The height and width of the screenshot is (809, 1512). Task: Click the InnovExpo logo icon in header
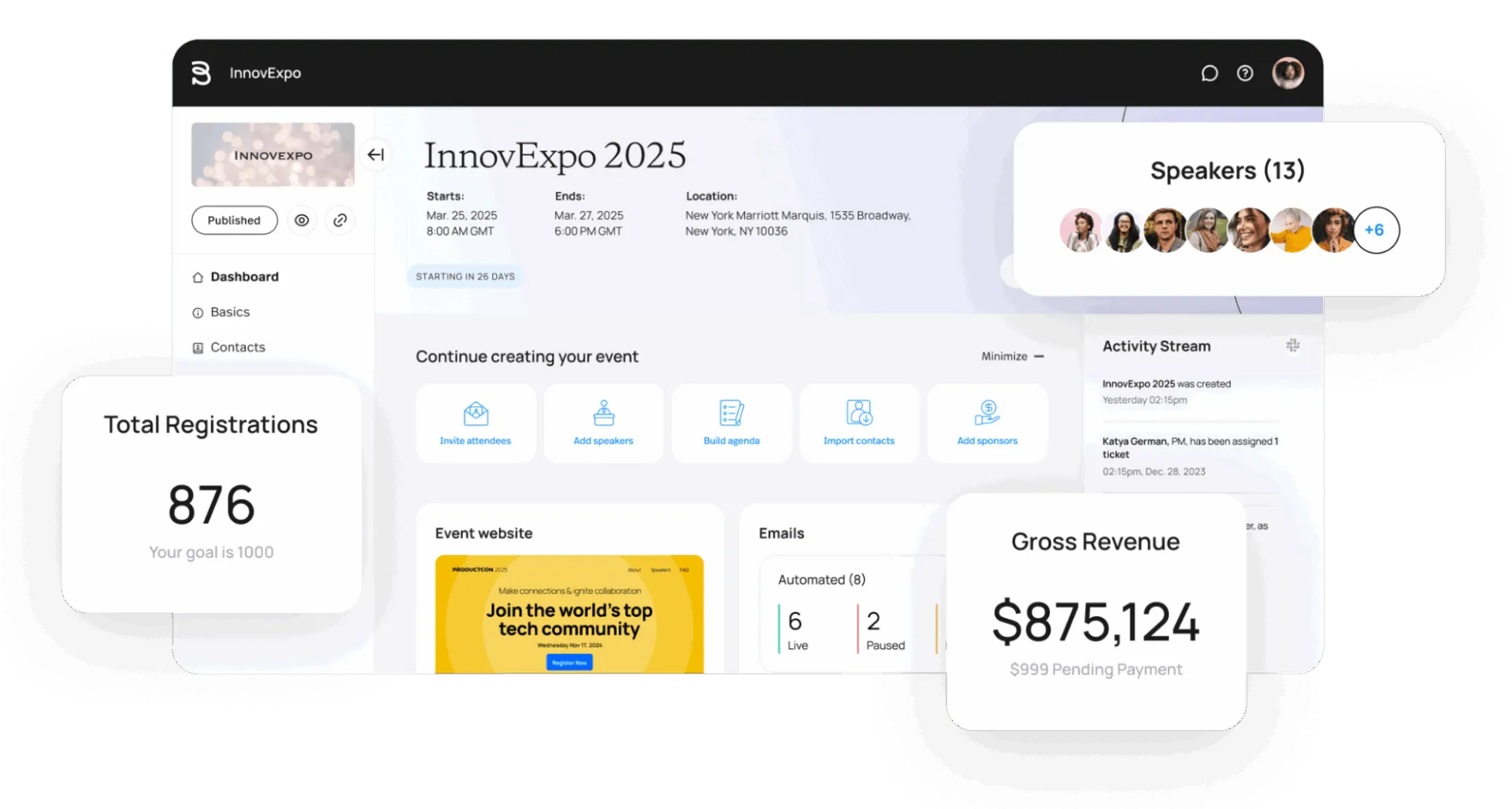[x=201, y=73]
